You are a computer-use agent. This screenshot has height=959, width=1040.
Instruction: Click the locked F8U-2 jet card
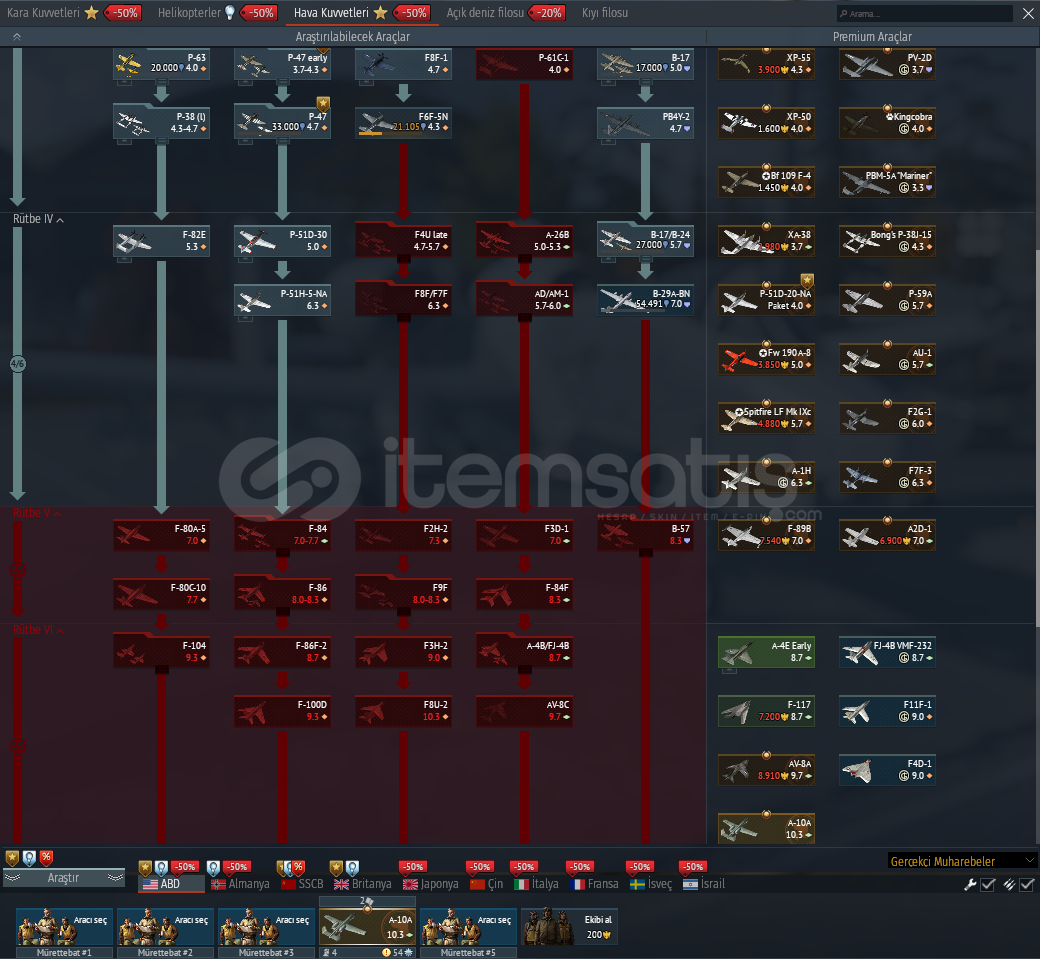click(x=403, y=711)
